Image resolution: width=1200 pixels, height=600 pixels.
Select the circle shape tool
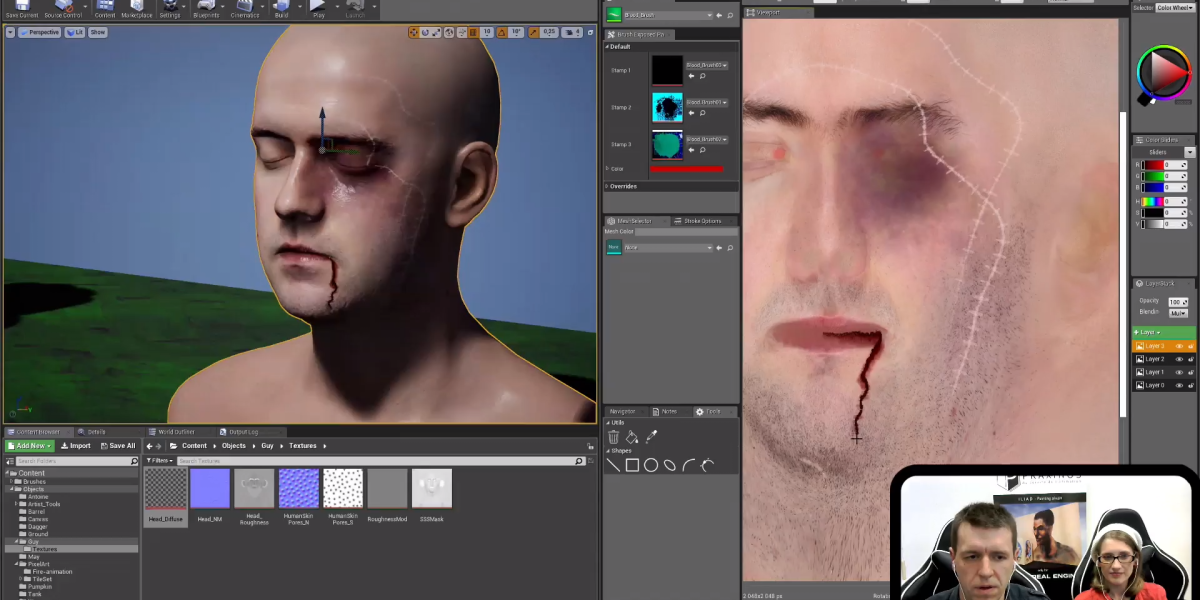(651, 465)
